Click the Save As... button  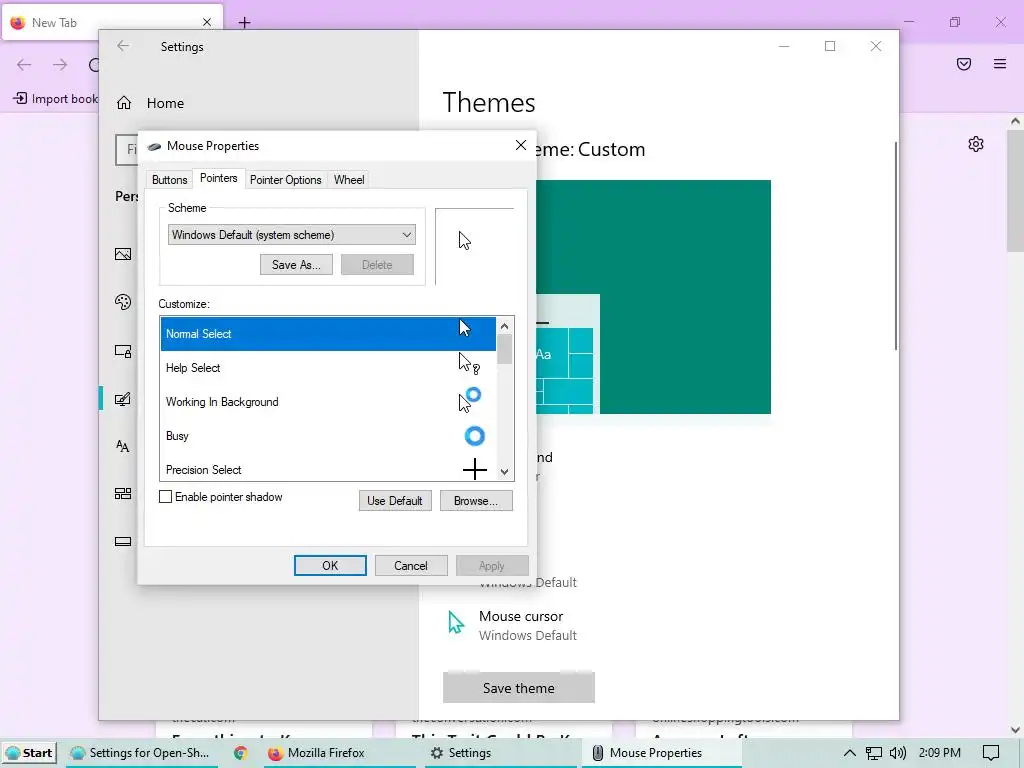296,264
